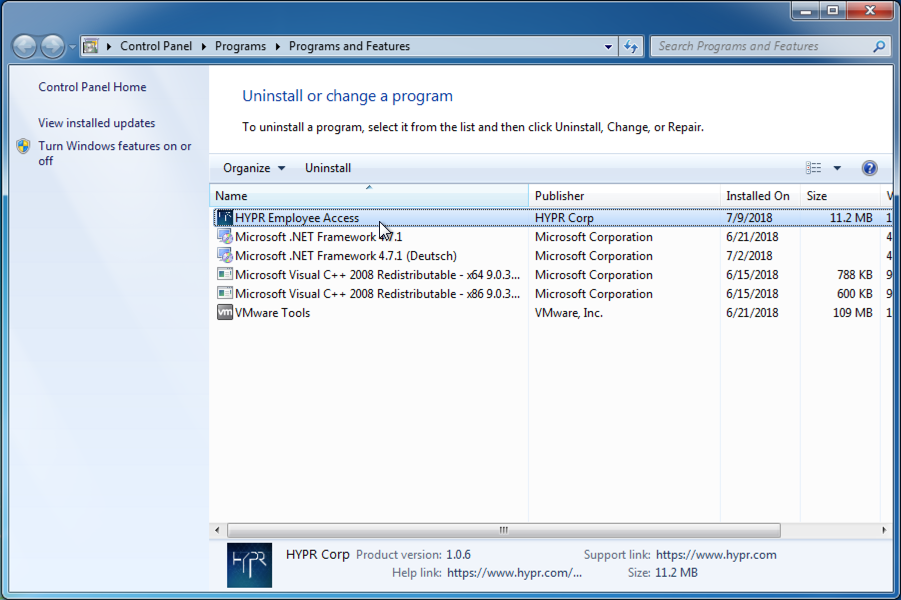901x600 pixels.
Task: Maximize the Programs and Features window
Action: click(833, 11)
